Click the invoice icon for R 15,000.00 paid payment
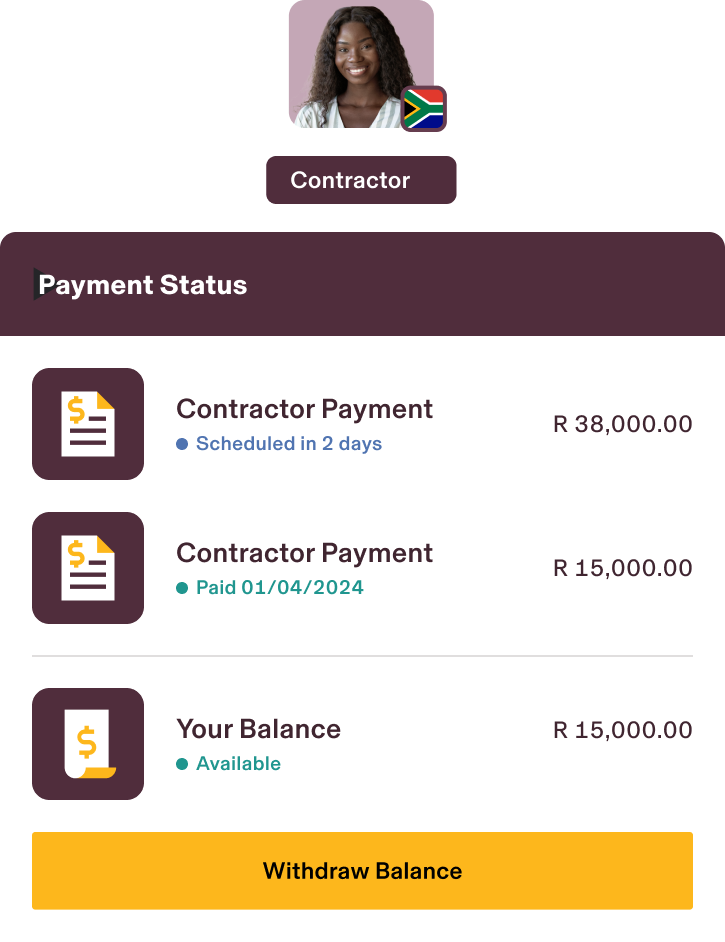 click(x=88, y=568)
